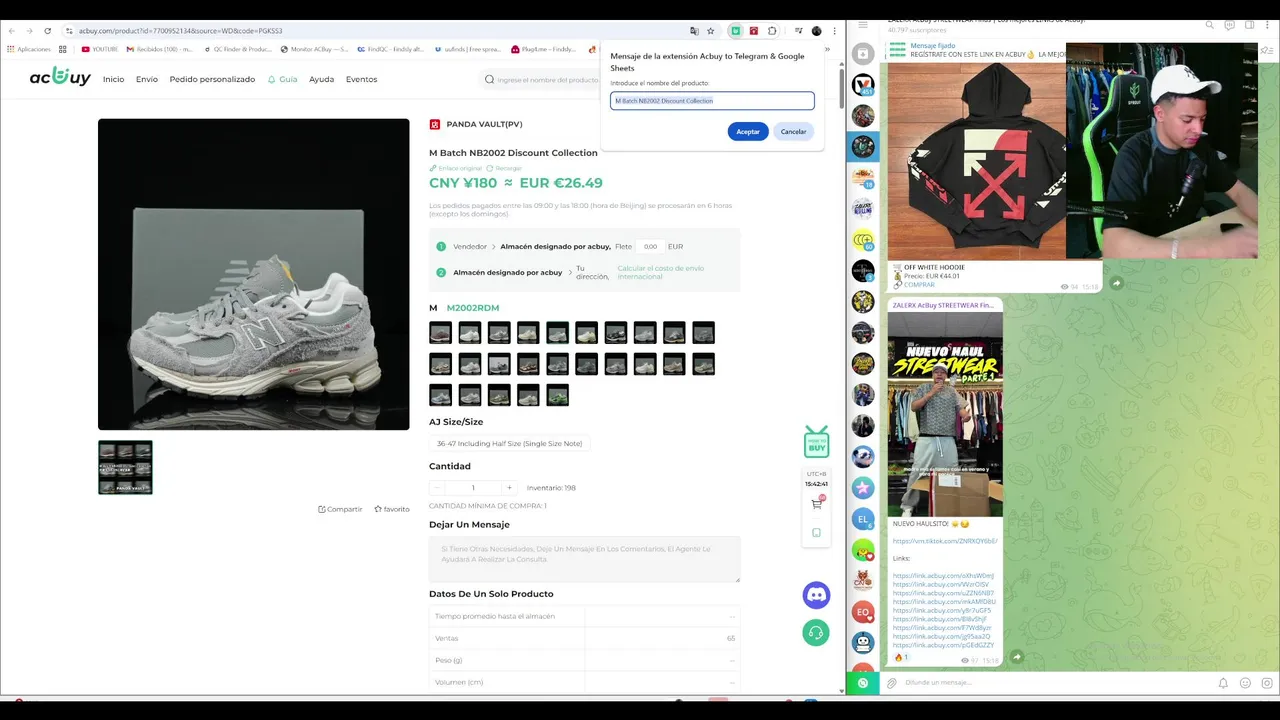Image resolution: width=1280 pixels, height=720 pixels.
Task: Open the FindQC bookmark
Action: click(x=390, y=49)
